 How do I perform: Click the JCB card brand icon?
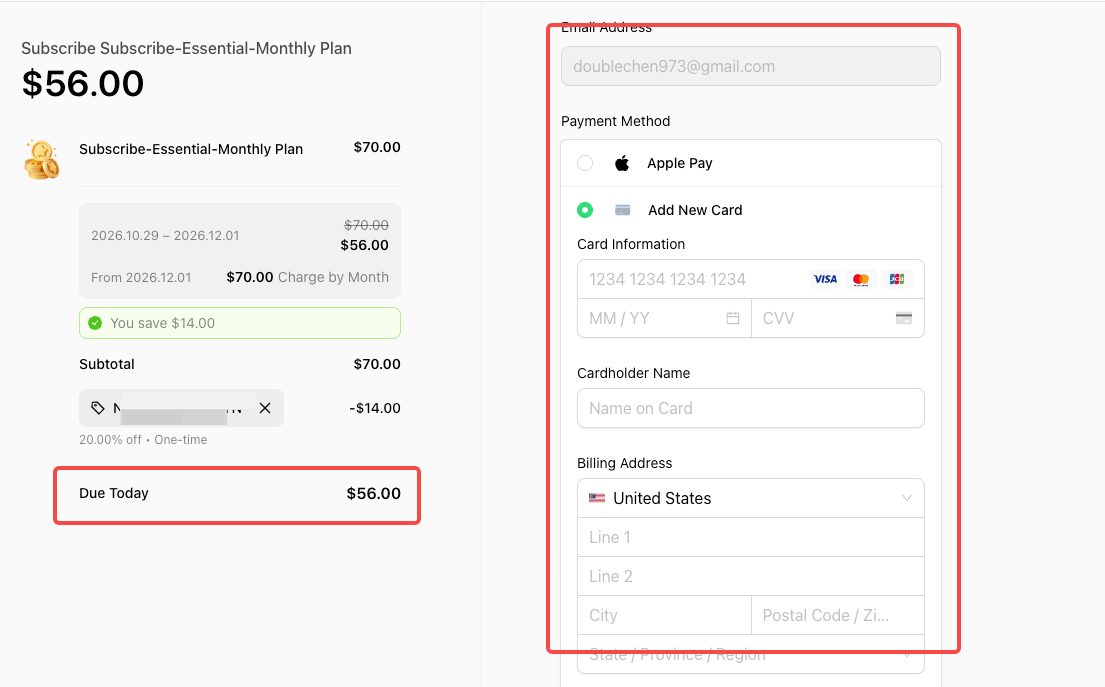tap(896, 279)
